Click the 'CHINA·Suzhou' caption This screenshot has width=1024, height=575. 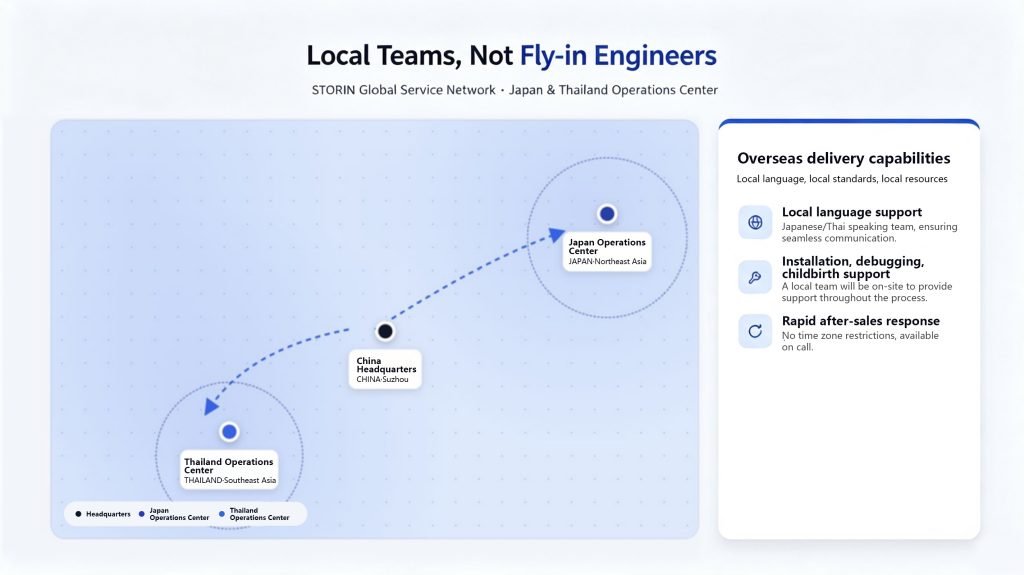click(x=382, y=380)
